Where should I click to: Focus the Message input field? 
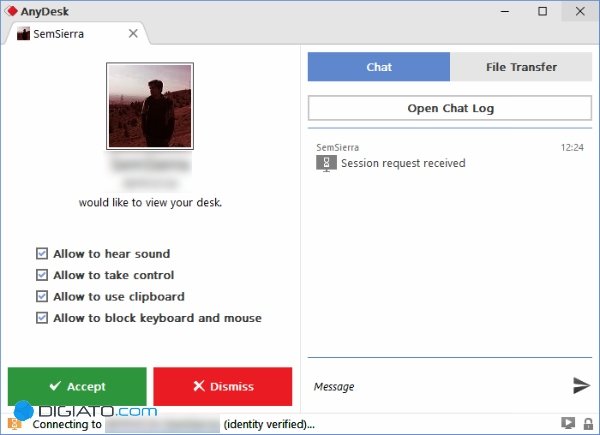point(436,386)
